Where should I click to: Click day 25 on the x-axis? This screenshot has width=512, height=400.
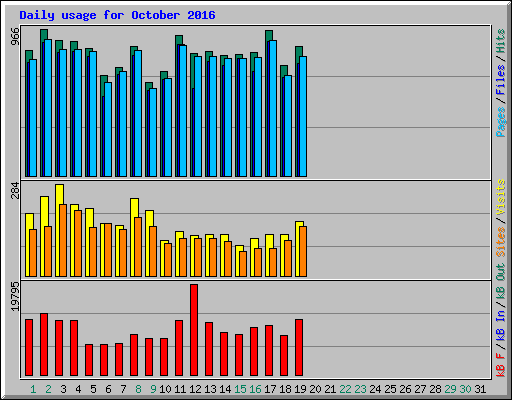point(390,389)
